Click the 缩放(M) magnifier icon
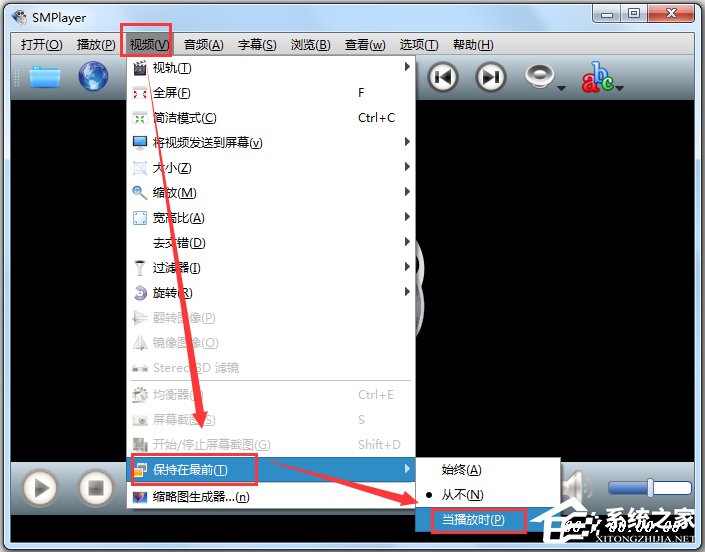The height and width of the screenshot is (552, 705). 140,193
